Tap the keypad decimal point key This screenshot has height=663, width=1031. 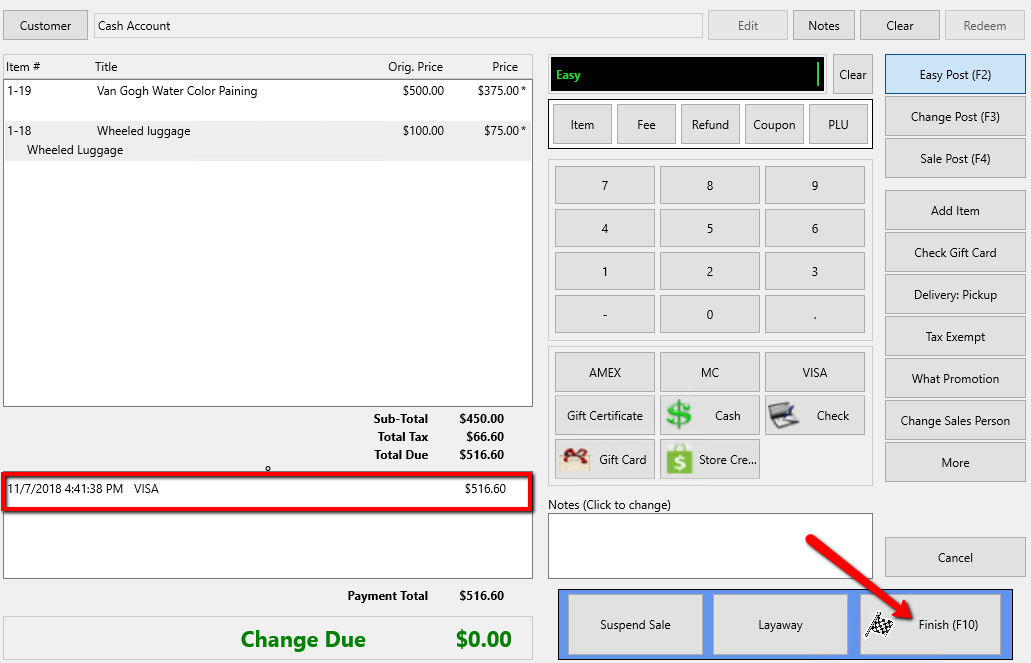(x=815, y=314)
